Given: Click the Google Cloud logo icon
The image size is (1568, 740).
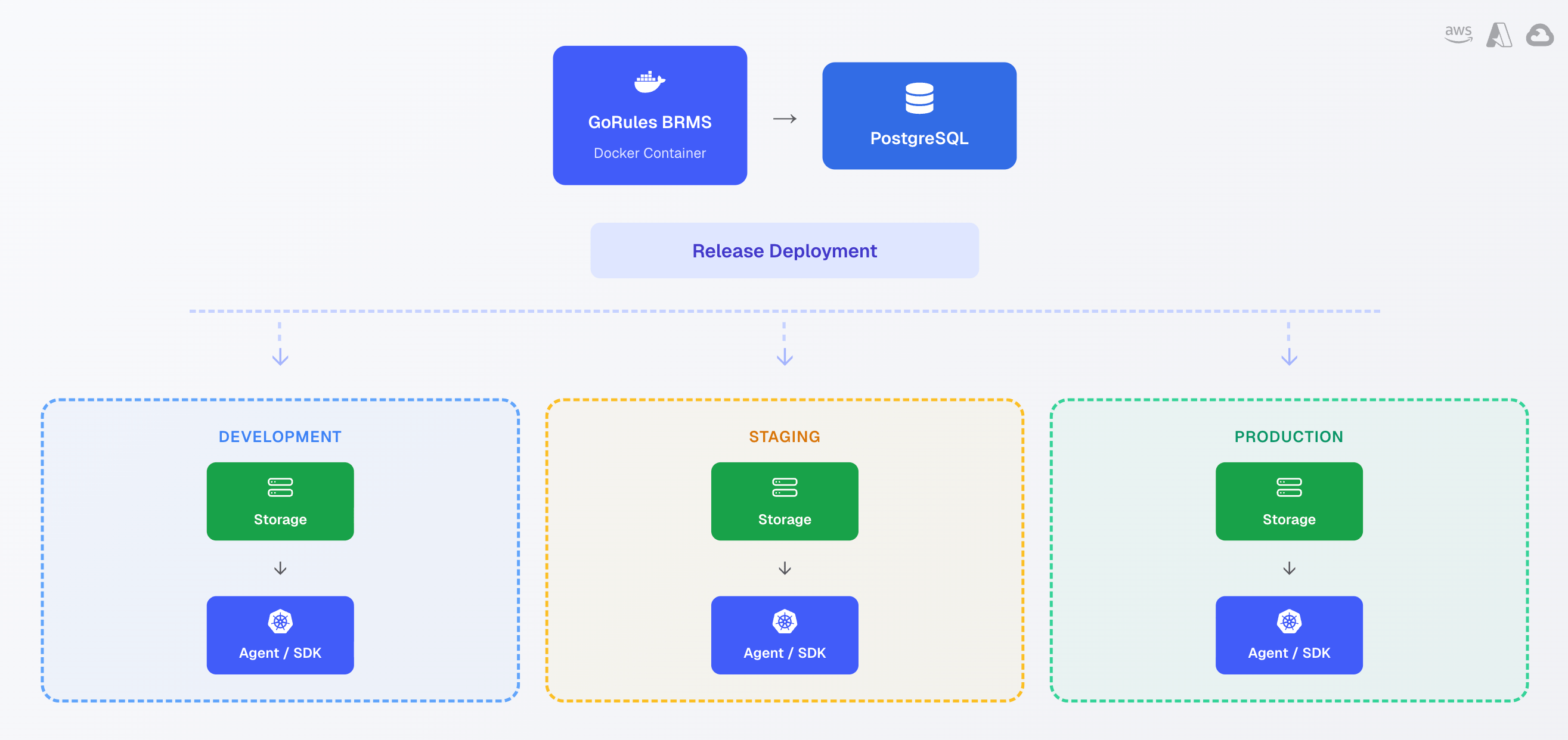Looking at the screenshot, I should pos(1539,35).
